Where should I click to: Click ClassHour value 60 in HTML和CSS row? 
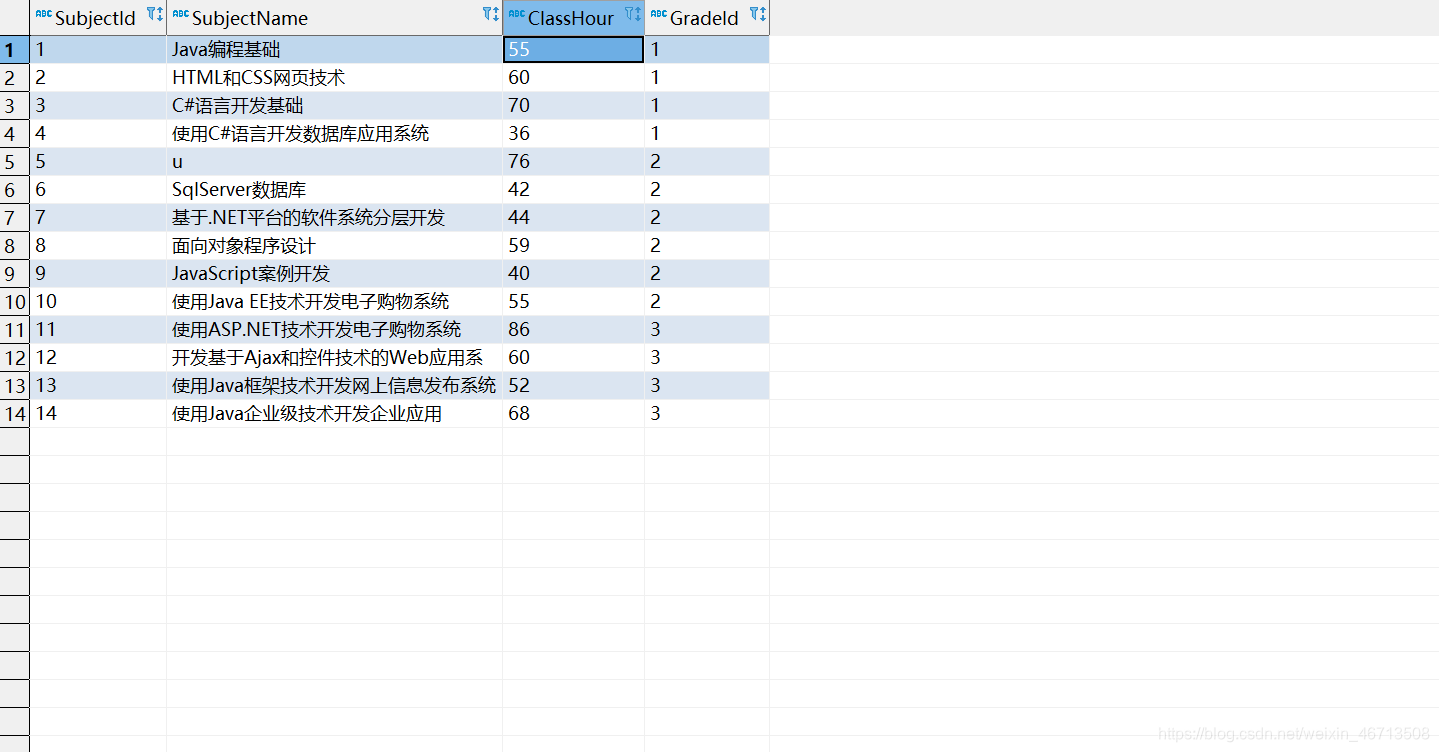tap(573, 77)
